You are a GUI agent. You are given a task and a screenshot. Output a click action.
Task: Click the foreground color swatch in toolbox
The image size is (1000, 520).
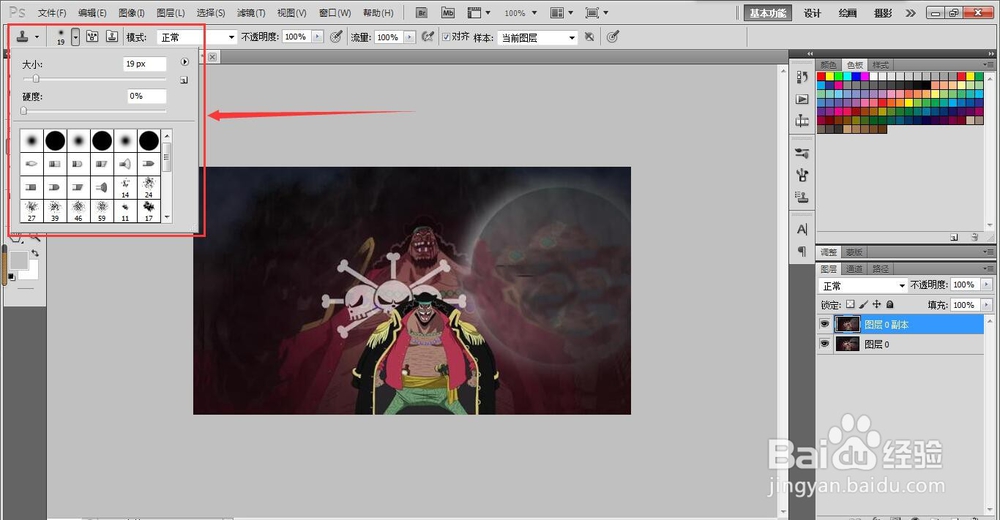click(x=18, y=260)
